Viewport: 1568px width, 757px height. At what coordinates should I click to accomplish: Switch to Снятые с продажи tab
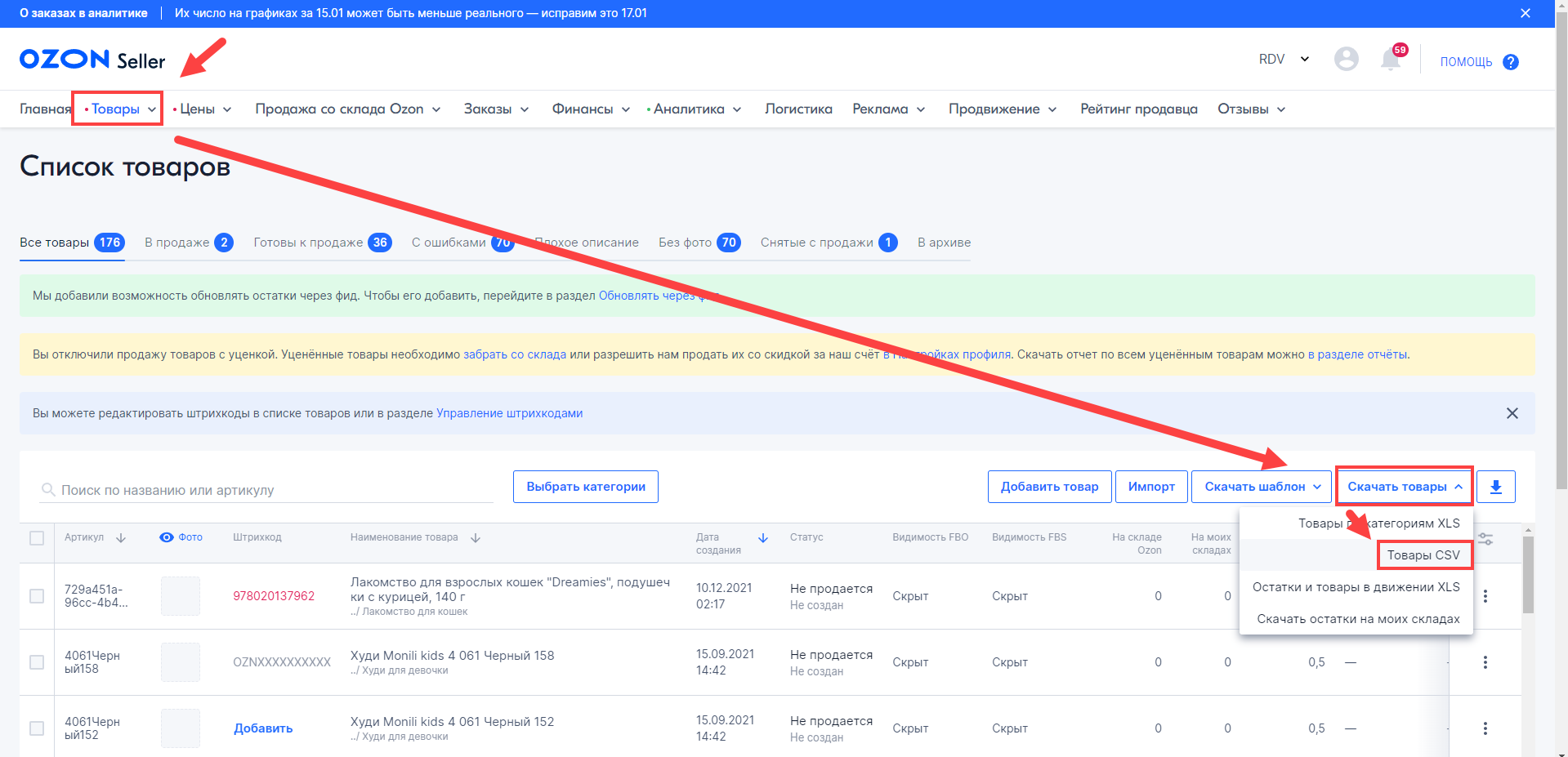[829, 243]
